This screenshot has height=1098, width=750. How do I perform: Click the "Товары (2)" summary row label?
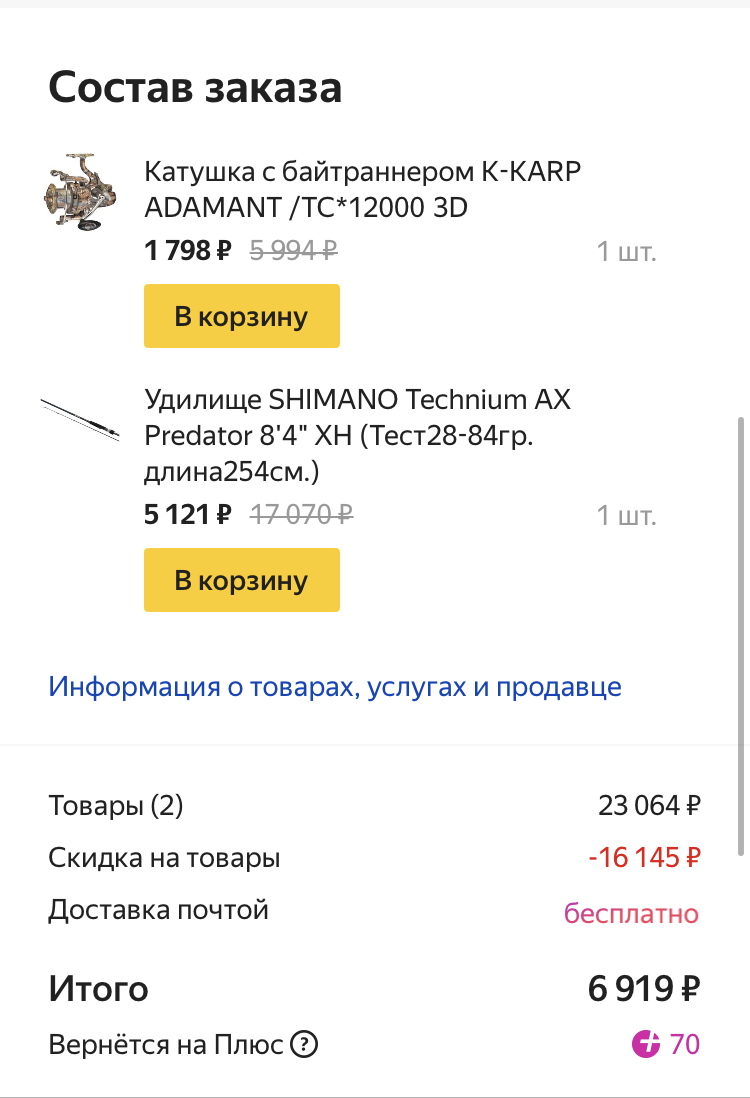coord(116,805)
